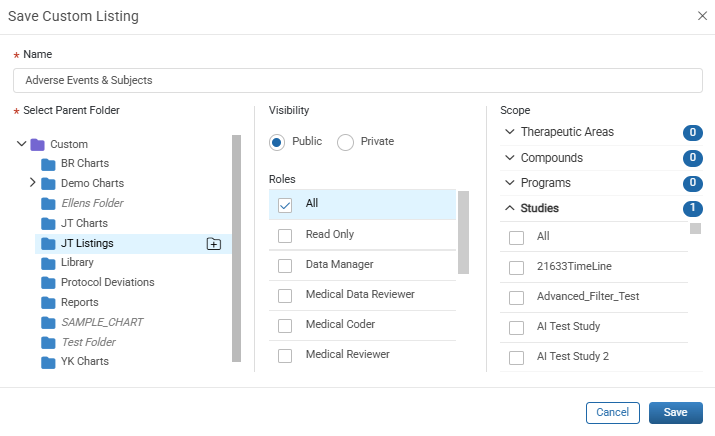Select the YK Charts folder icon
Screen dimensions: 715x436
click(x=48, y=362)
